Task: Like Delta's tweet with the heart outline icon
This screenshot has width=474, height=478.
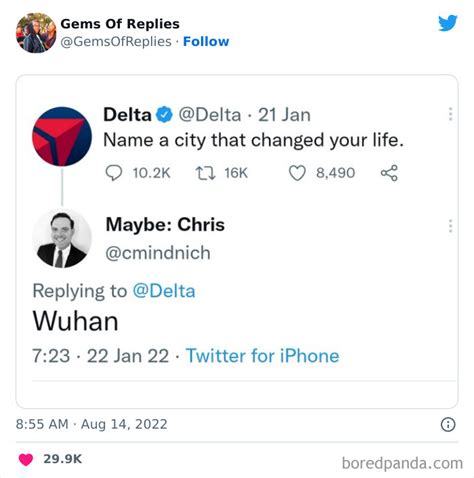Action: [297, 173]
